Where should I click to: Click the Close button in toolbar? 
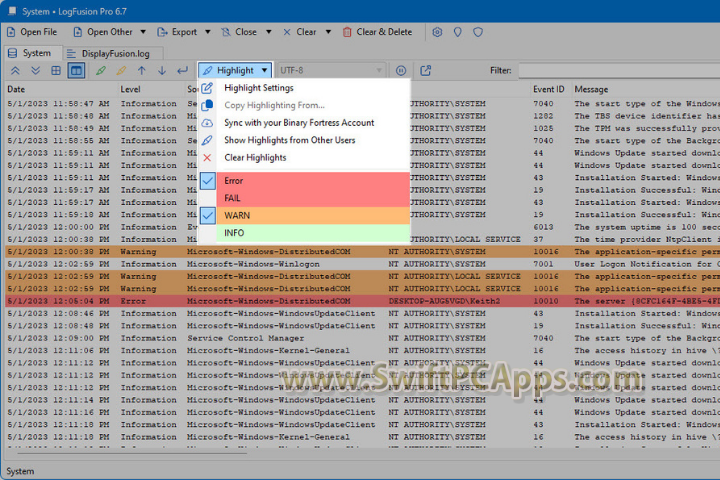click(x=239, y=32)
